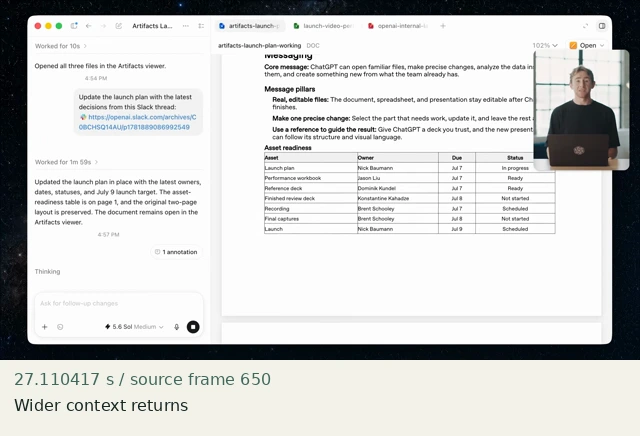Expand the Worked for 10s details

click(x=61, y=46)
